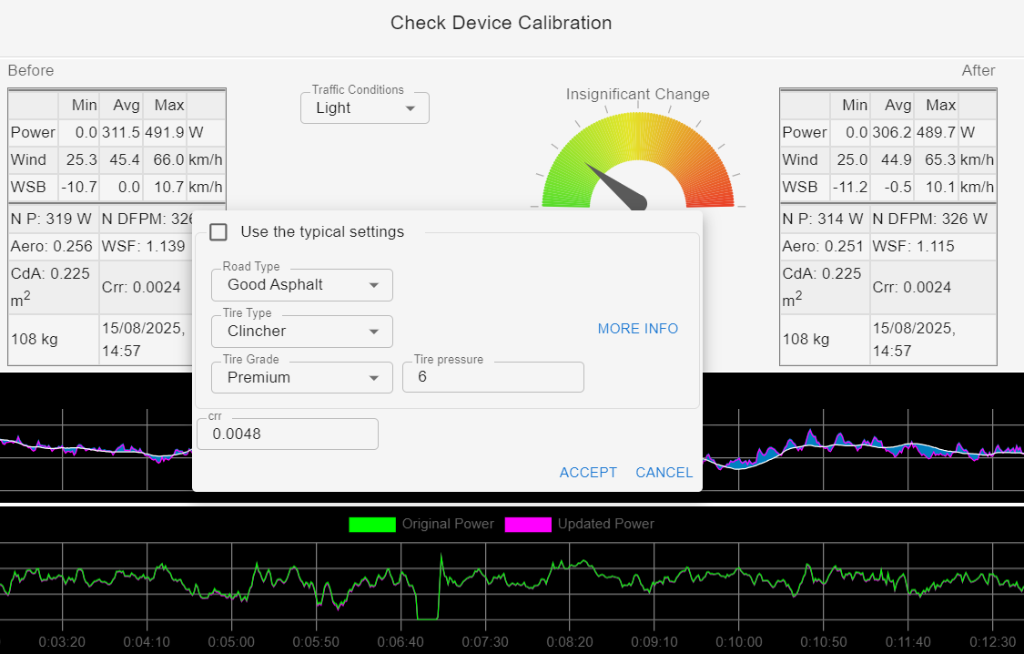Focus the crr value field
The height and width of the screenshot is (654, 1024).
[x=288, y=434]
